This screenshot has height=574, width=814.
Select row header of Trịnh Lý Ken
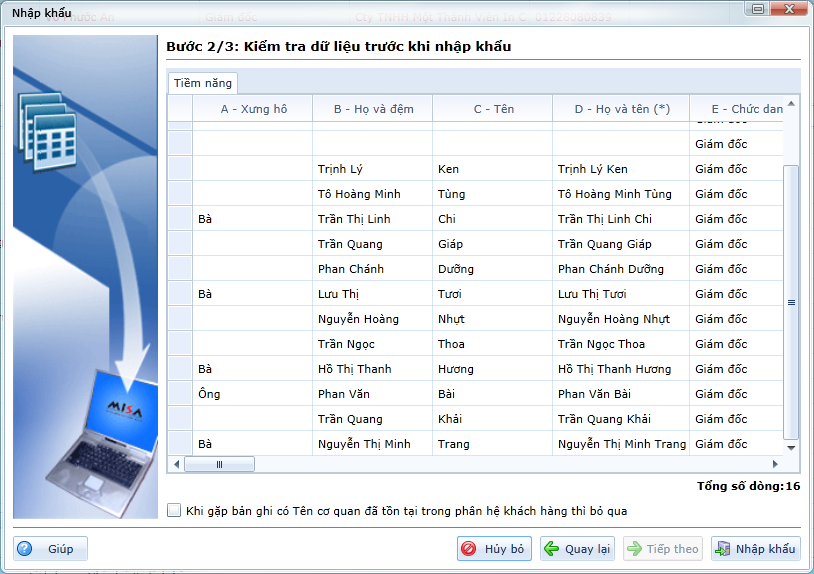pos(180,169)
